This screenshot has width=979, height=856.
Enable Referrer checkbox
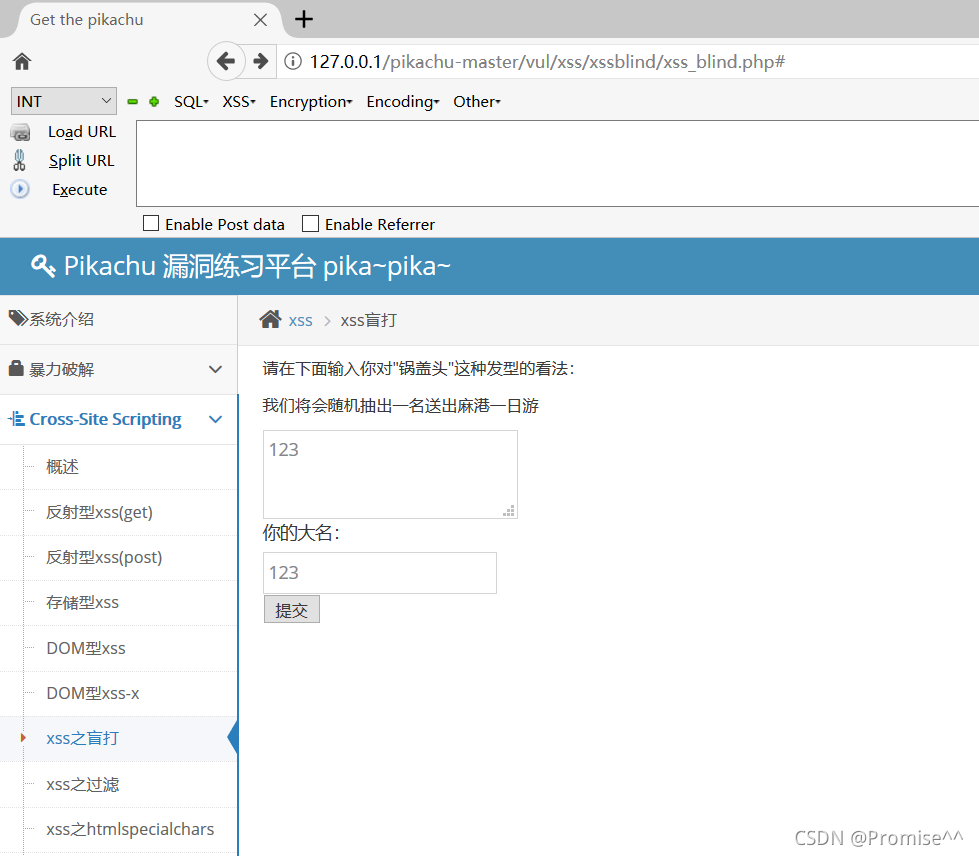point(310,224)
